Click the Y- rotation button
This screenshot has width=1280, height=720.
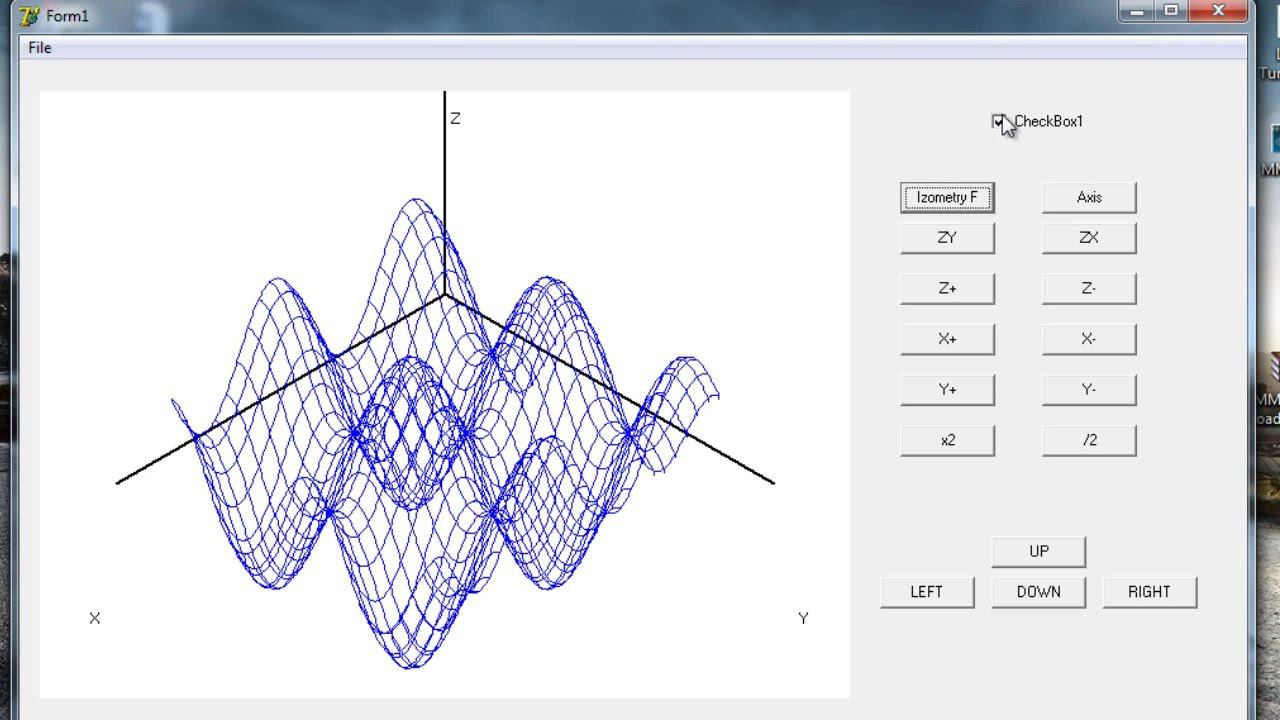click(1089, 389)
